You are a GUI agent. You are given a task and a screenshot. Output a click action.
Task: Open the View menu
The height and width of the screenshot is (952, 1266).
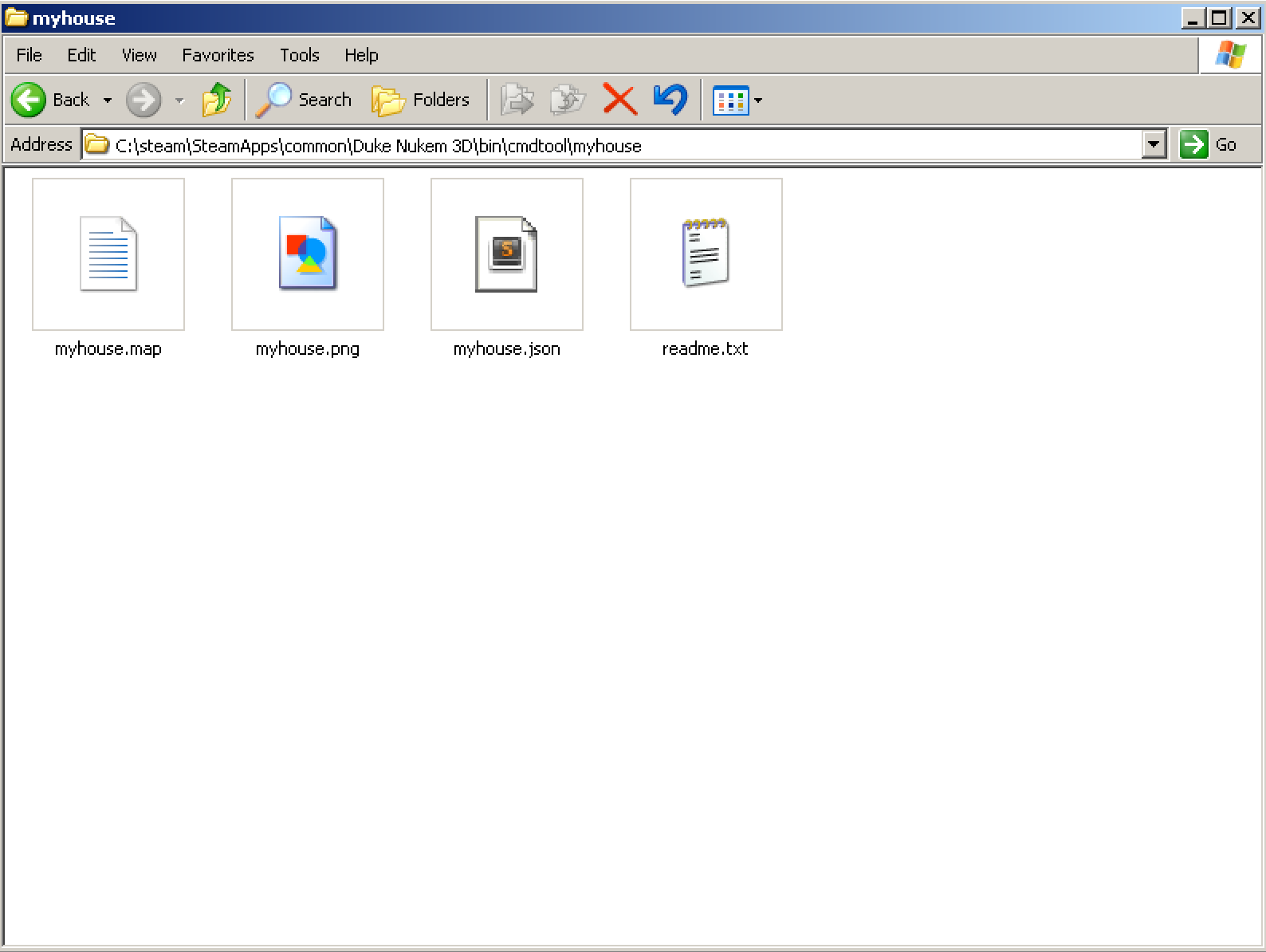tap(140, 55)
